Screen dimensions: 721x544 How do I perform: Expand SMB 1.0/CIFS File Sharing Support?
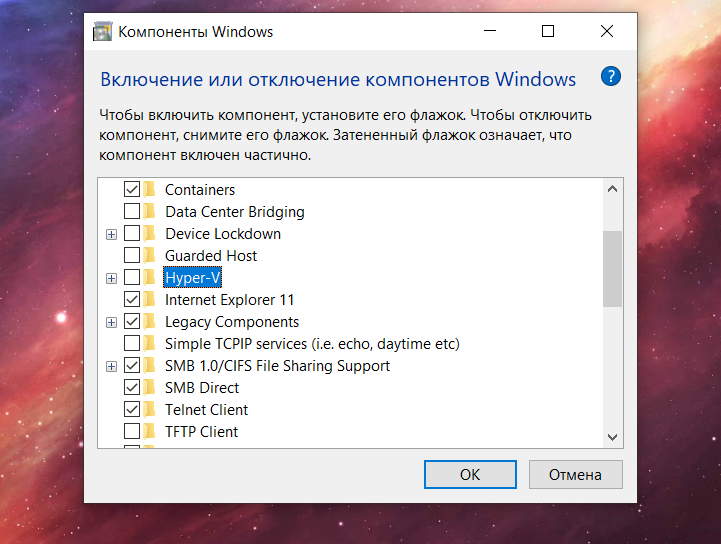(x=111, y=366)
